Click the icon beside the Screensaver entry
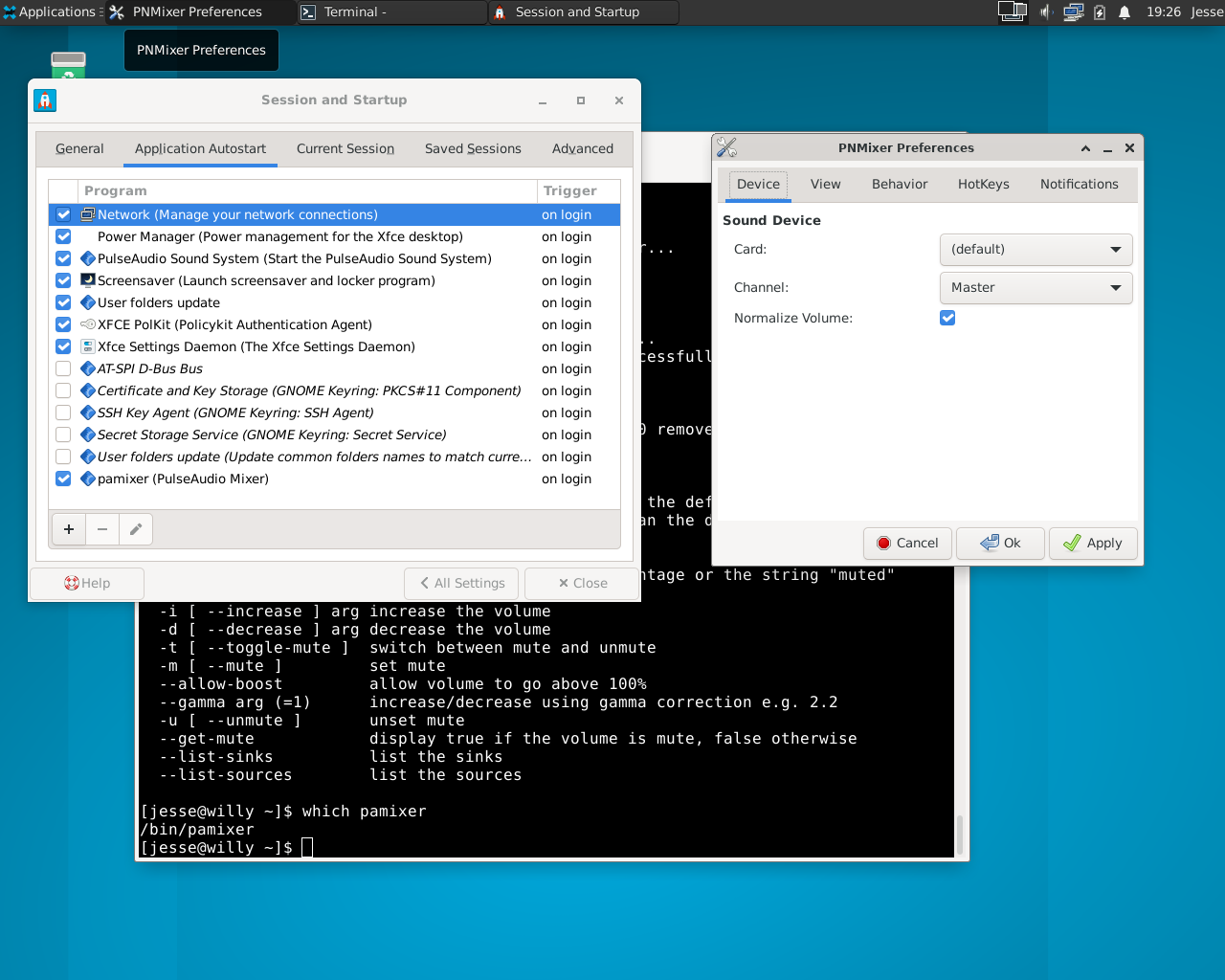The height and width of the screenshot is (980, 1225). pyautogui.click(x=88, y=280)
